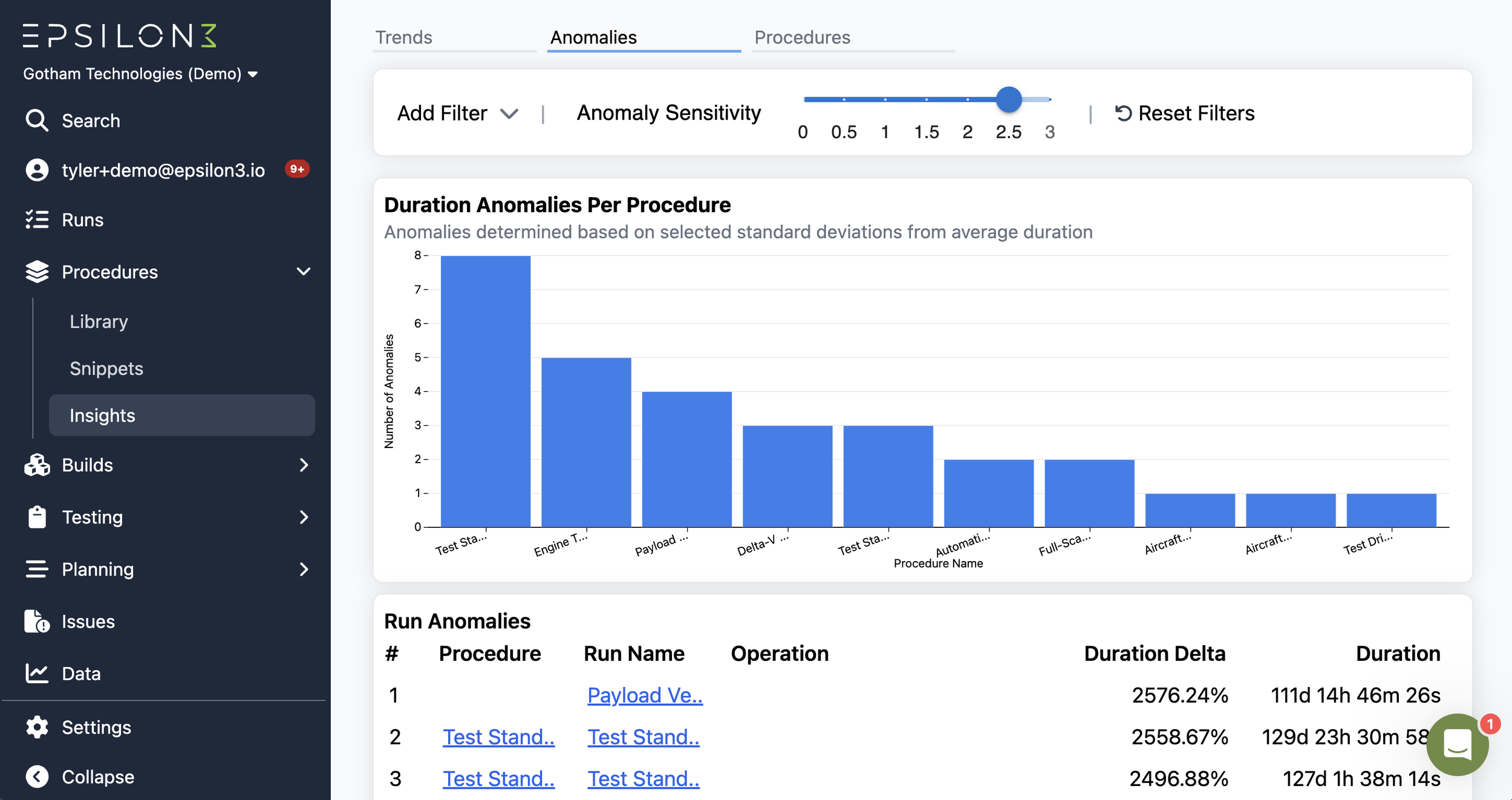Click the Procedures layers icon
The image size is (1512, 800).
click(37, 272)
